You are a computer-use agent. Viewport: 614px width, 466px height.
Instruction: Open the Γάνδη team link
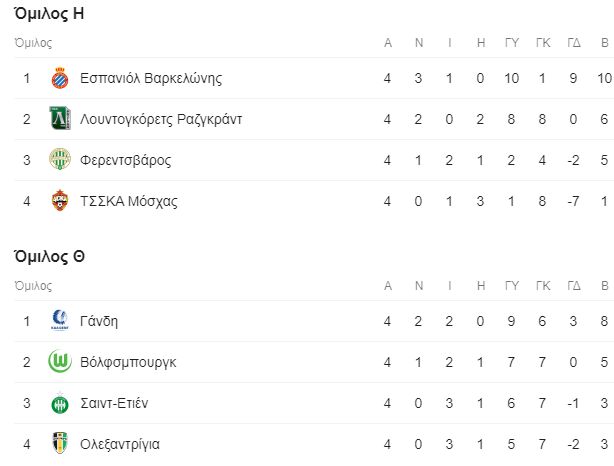pos(99,321)
